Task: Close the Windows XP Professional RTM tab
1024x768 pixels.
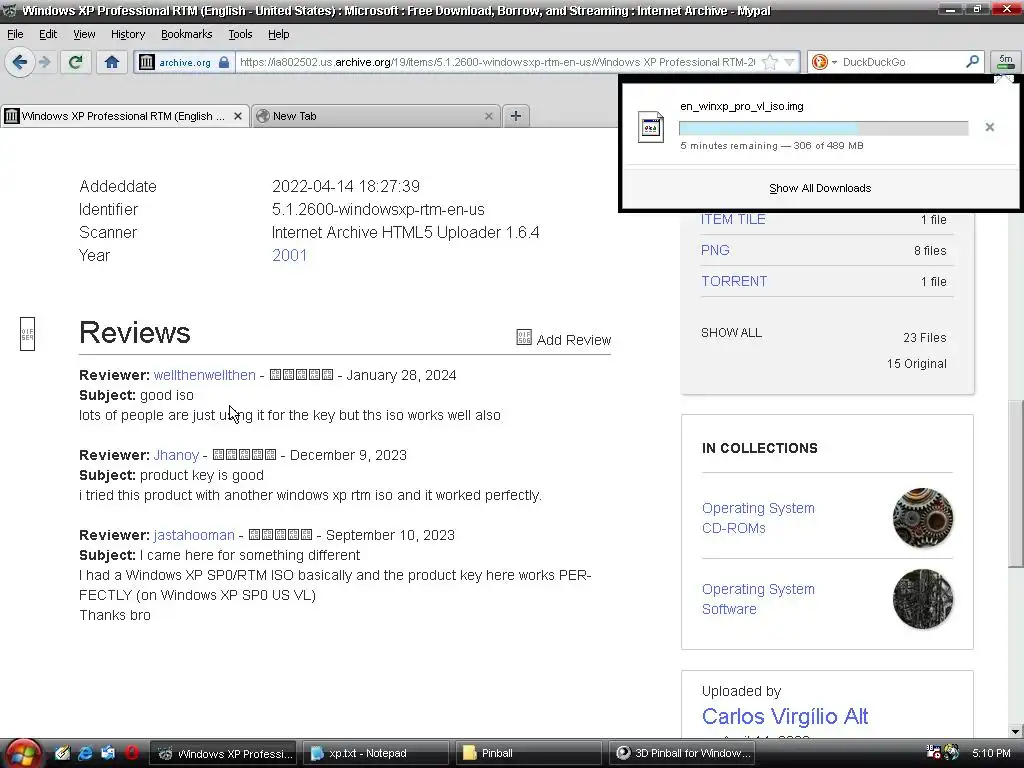Action: 238,116
